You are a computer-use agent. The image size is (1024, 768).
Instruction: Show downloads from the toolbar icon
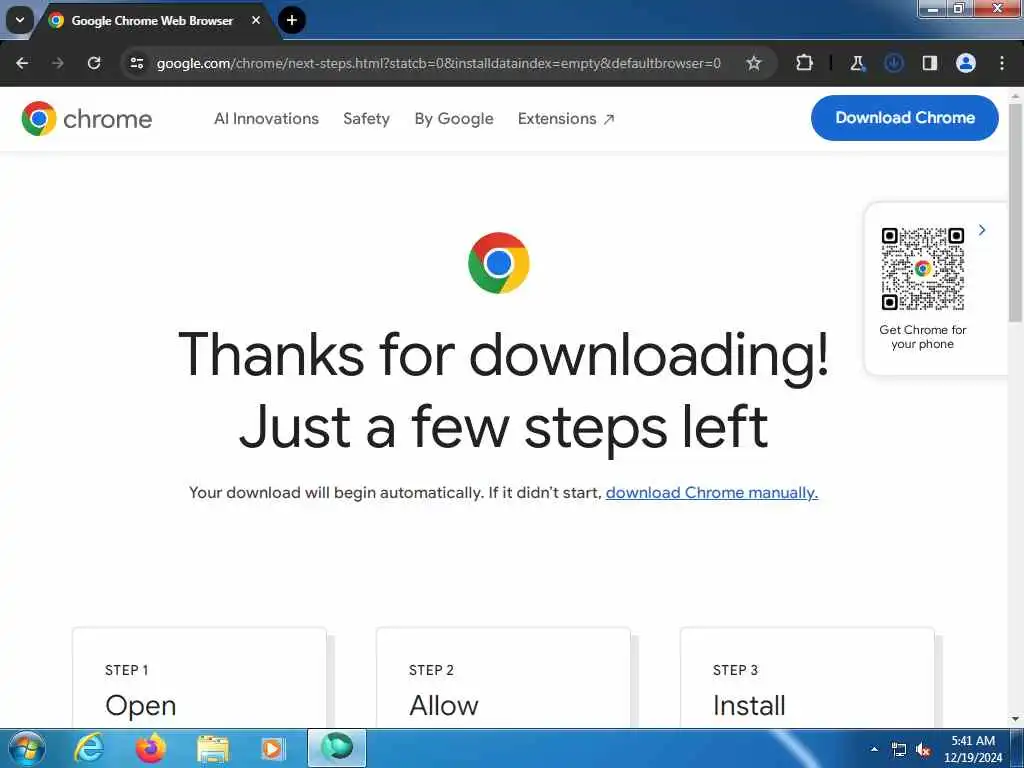[x=893, y=63]
